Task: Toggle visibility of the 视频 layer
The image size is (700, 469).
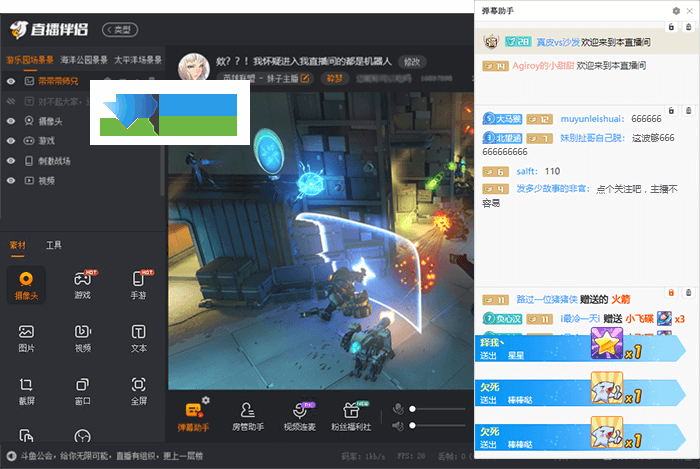Action: point(11,181)
